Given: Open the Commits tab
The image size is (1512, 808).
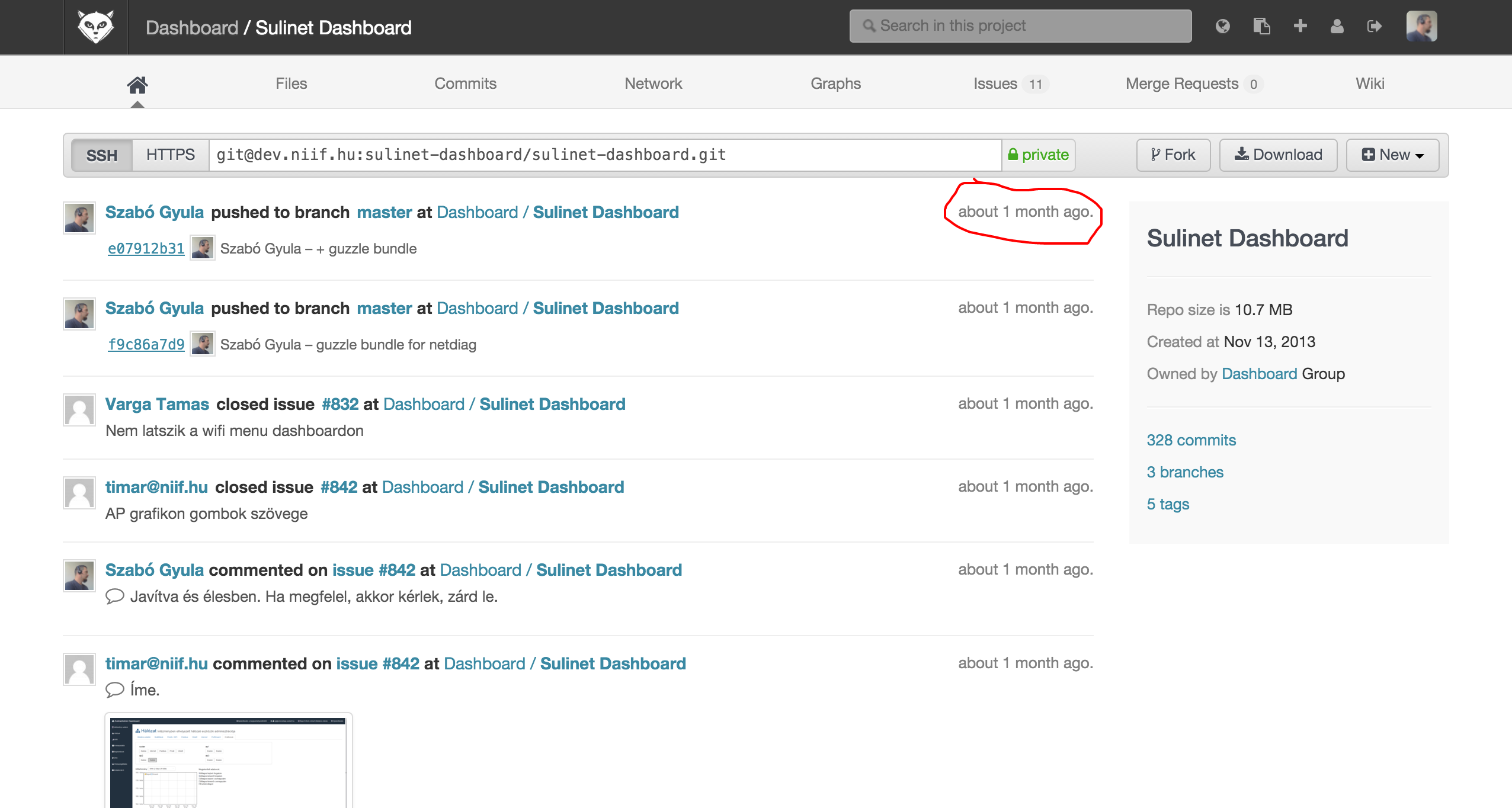Looking at the screenshot, I should point(465,84).
